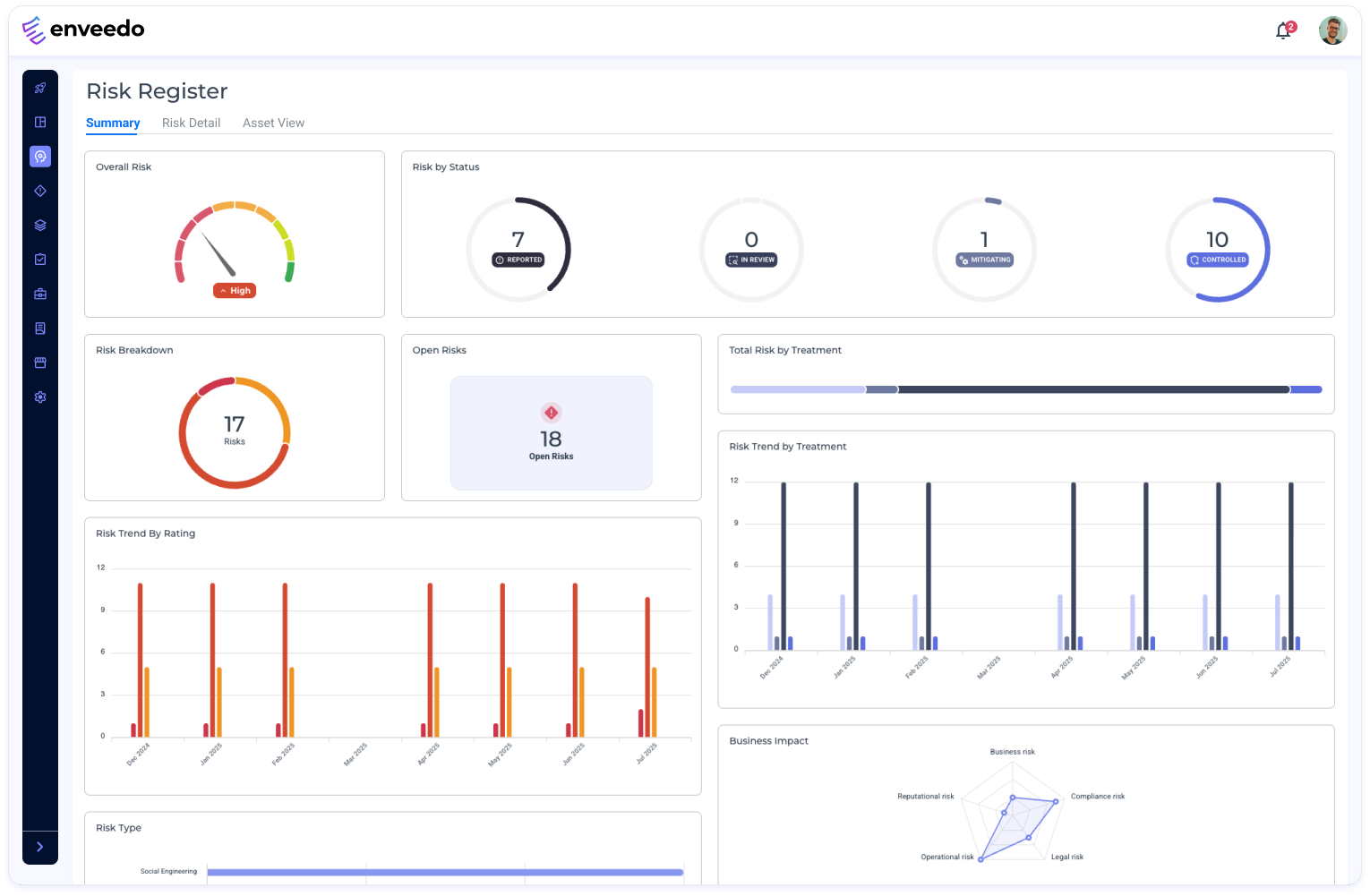
Task: Switch to the Risk Detail tab
Action: point(191,123)
